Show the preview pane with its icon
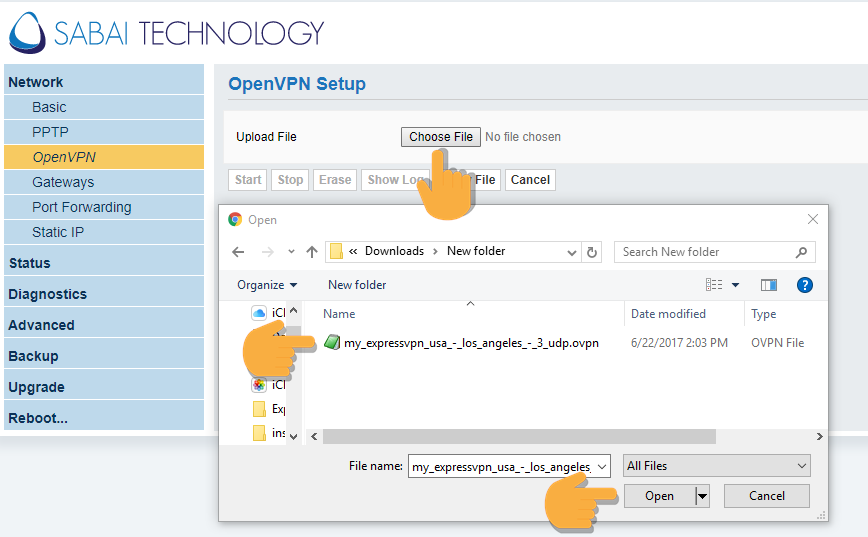 [768, 285]
